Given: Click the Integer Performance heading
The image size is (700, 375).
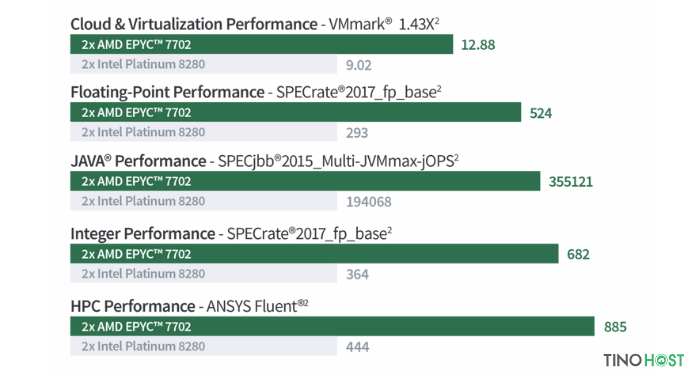Looking at the screenshot, I should click(x=143, y=233).
